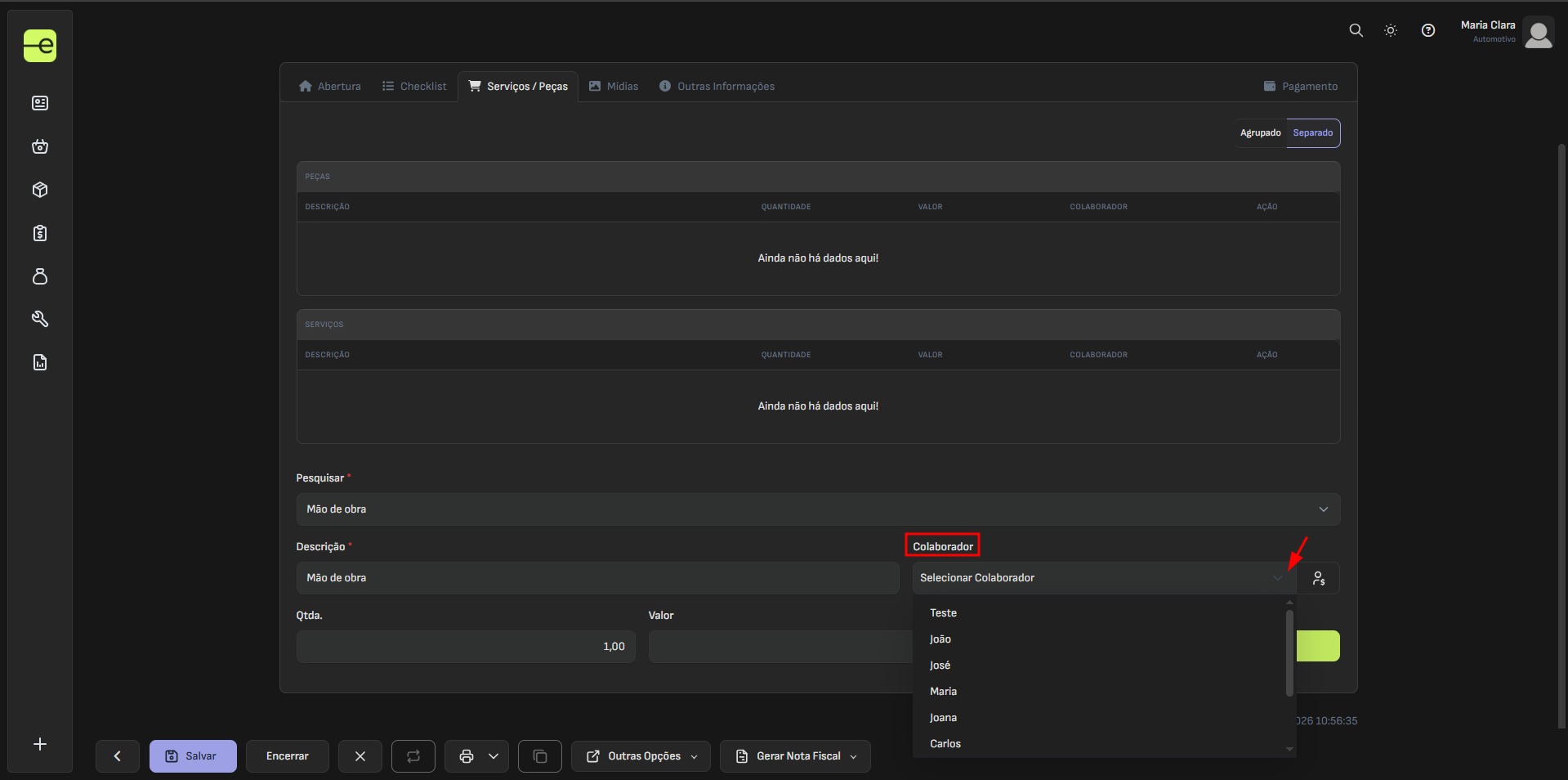1568x780 pixels.
Task: Click the search magnifier icon in header
Action: 1356,30
